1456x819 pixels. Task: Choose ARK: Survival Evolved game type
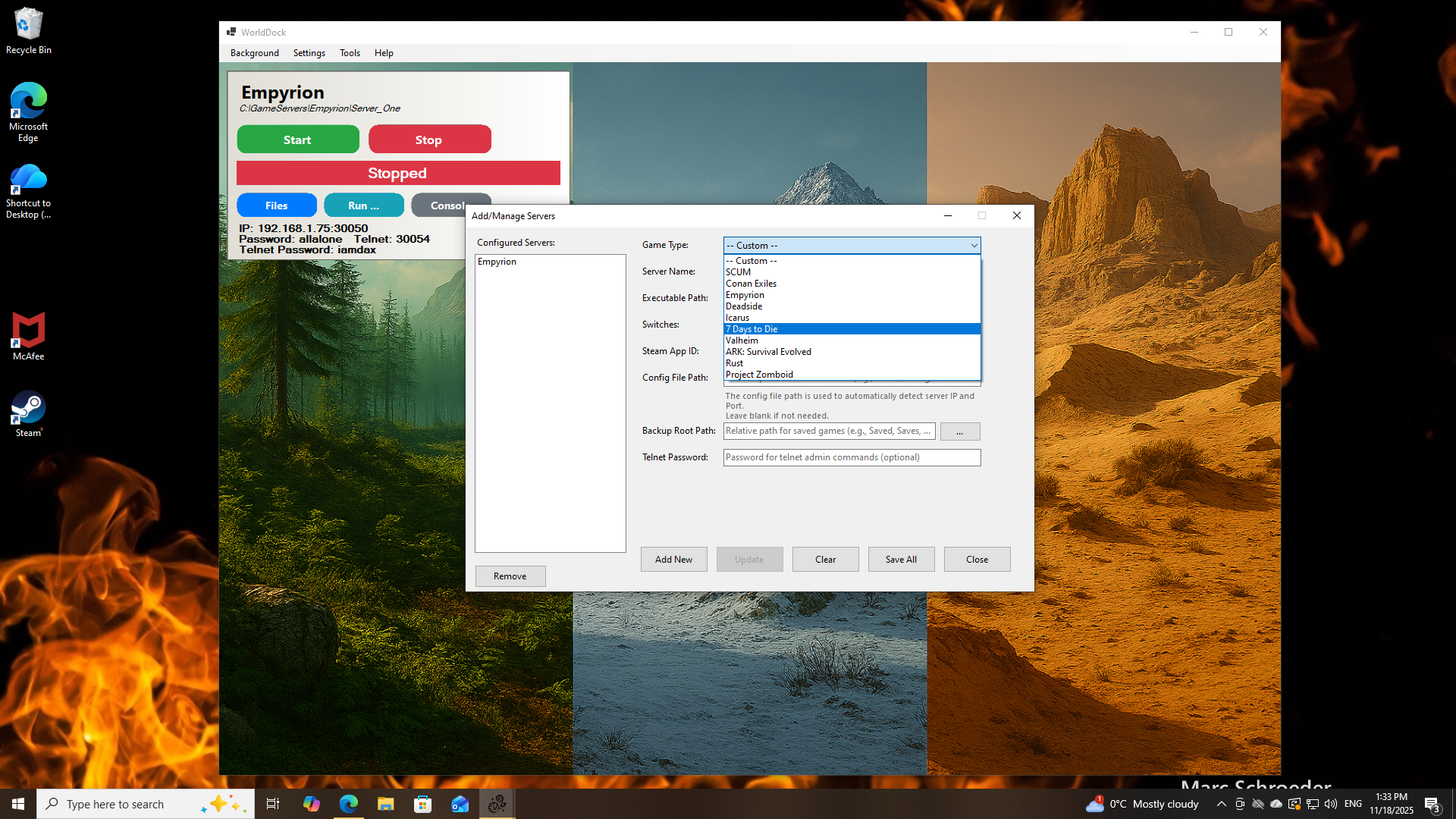point(768,351)
